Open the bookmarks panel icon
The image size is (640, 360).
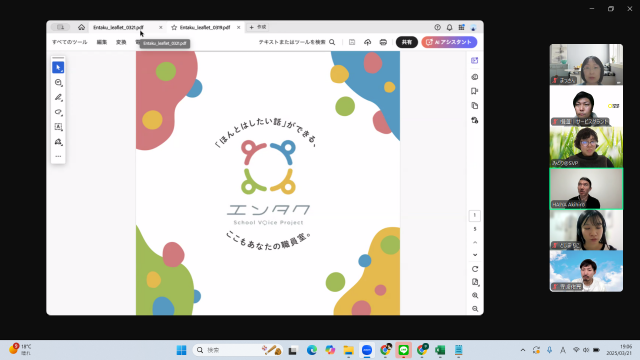point(474,91)
